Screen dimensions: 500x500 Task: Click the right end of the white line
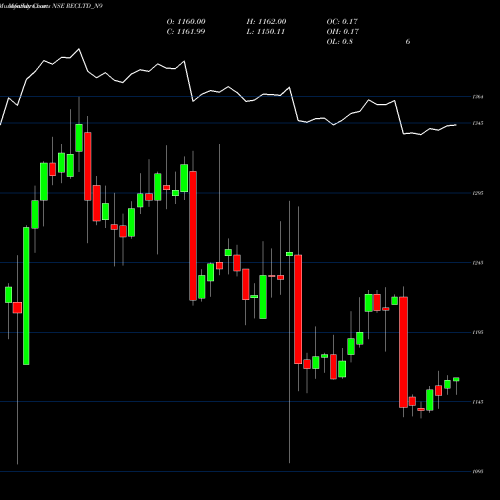[456, 125]
